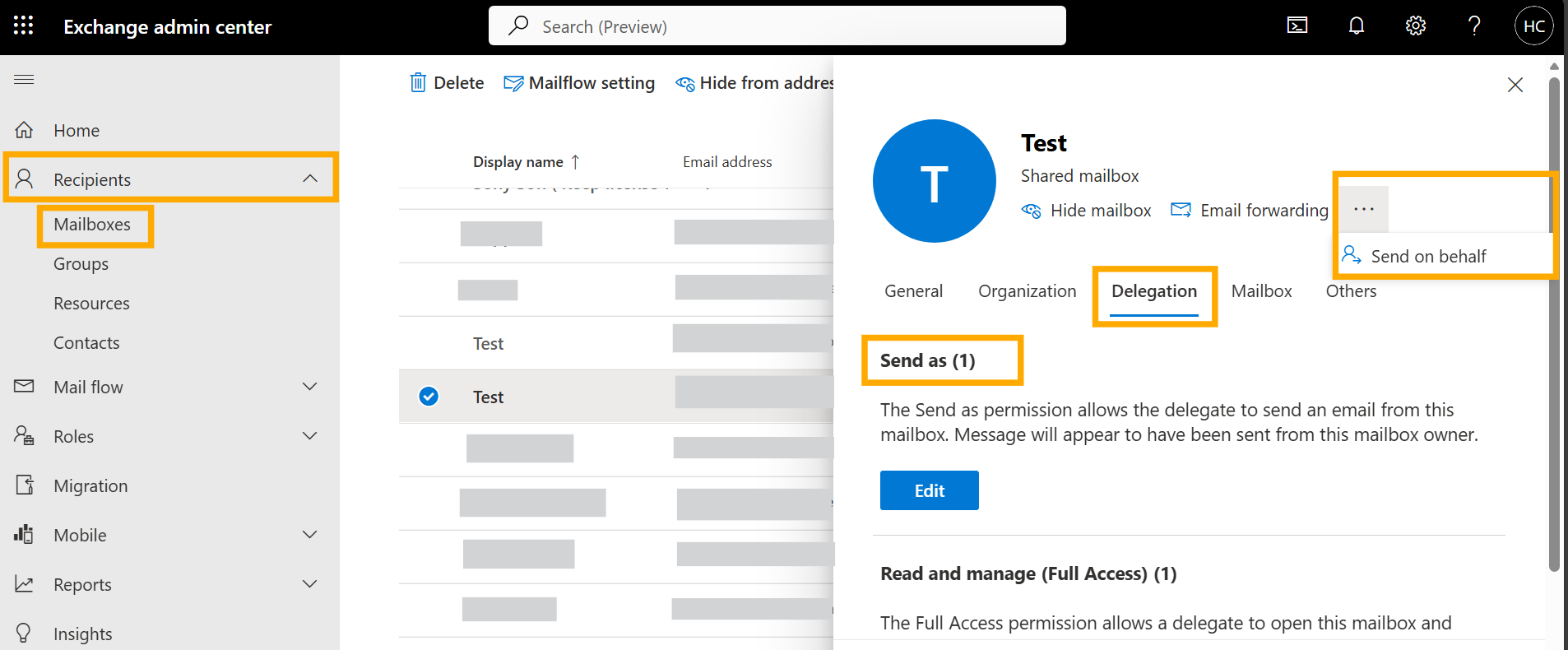
Task: Open the Mailbox tab
Action: [1261, 291]
